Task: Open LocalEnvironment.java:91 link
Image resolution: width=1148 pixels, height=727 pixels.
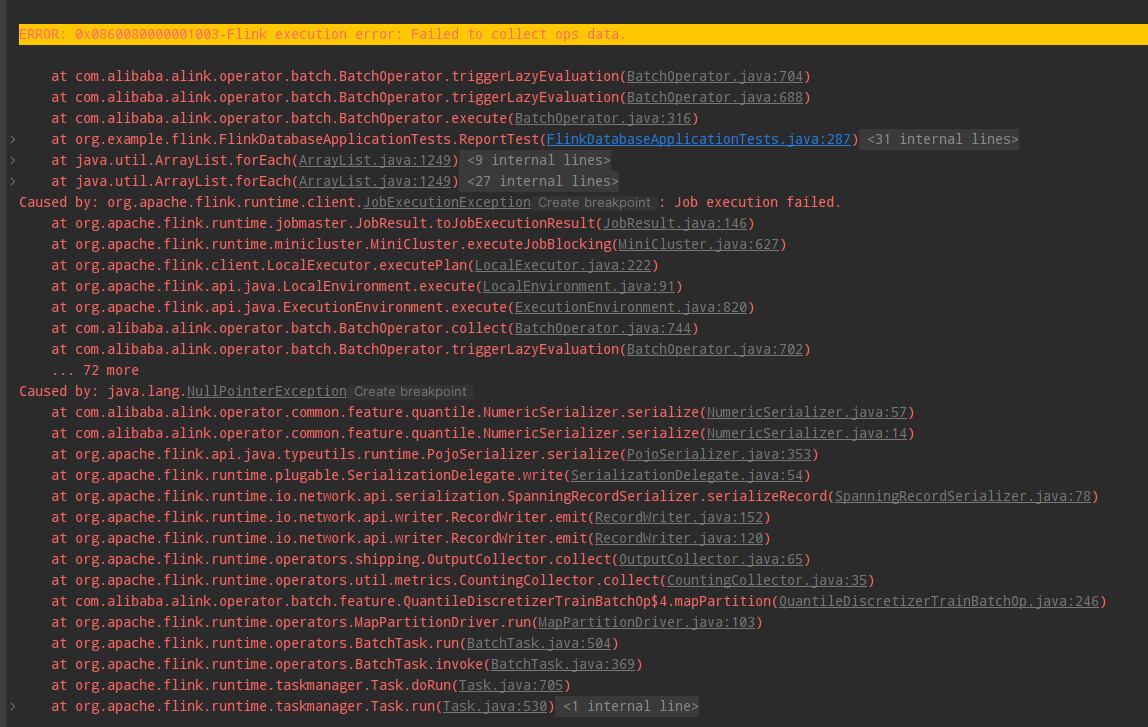Action: (x=578, y=286)
